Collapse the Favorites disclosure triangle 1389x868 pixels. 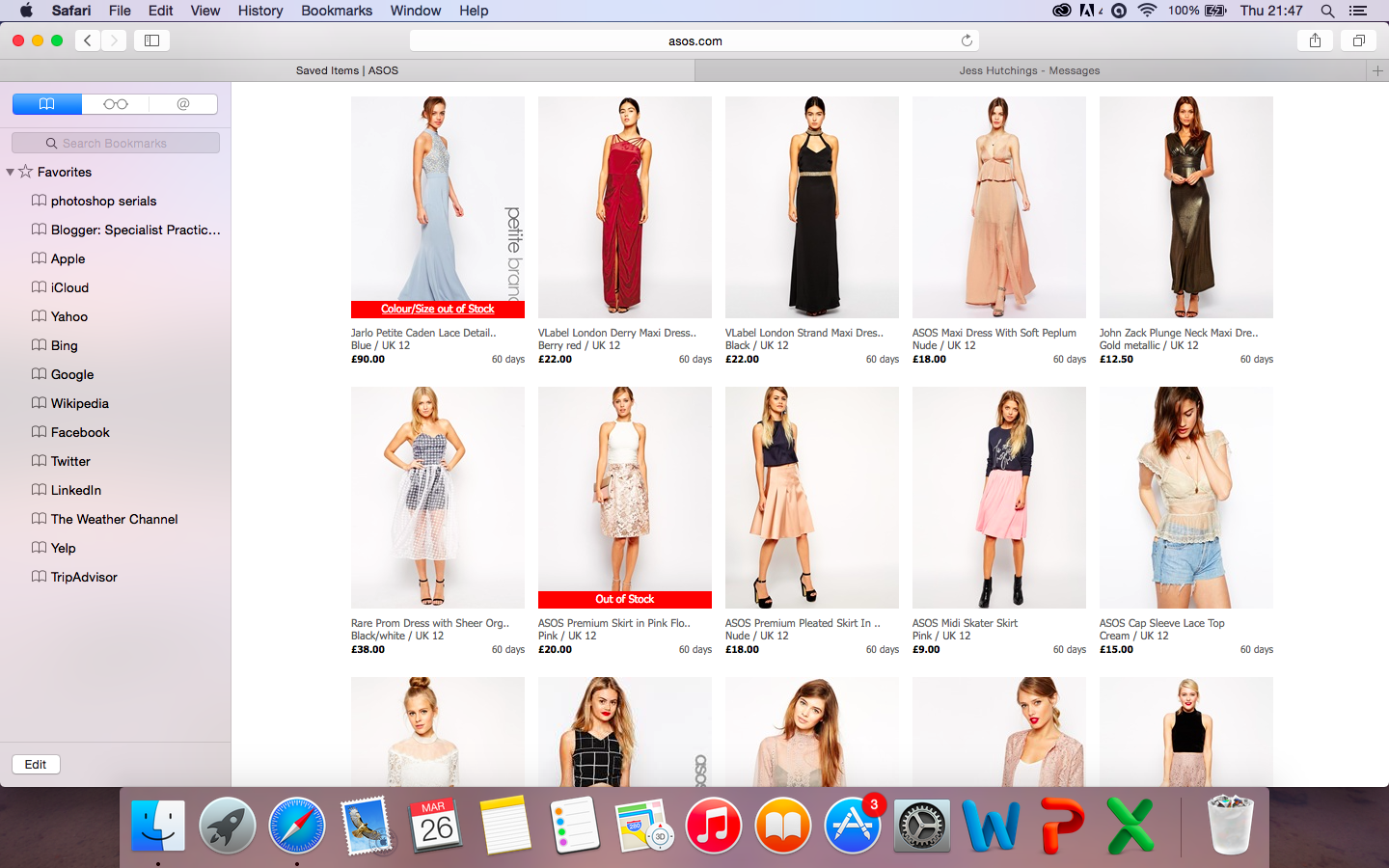tap(10, 172)
